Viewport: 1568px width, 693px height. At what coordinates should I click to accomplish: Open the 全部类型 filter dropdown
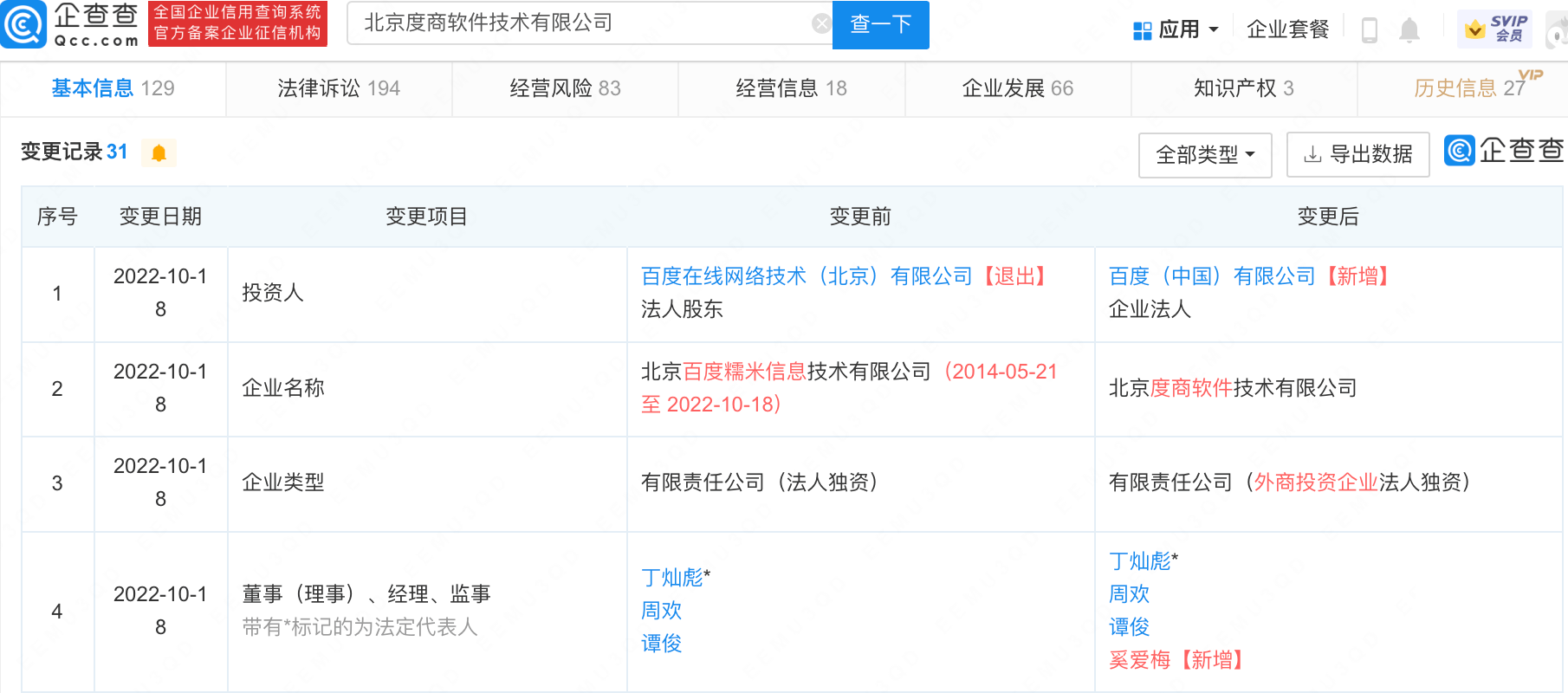[x=1205, y=155]
